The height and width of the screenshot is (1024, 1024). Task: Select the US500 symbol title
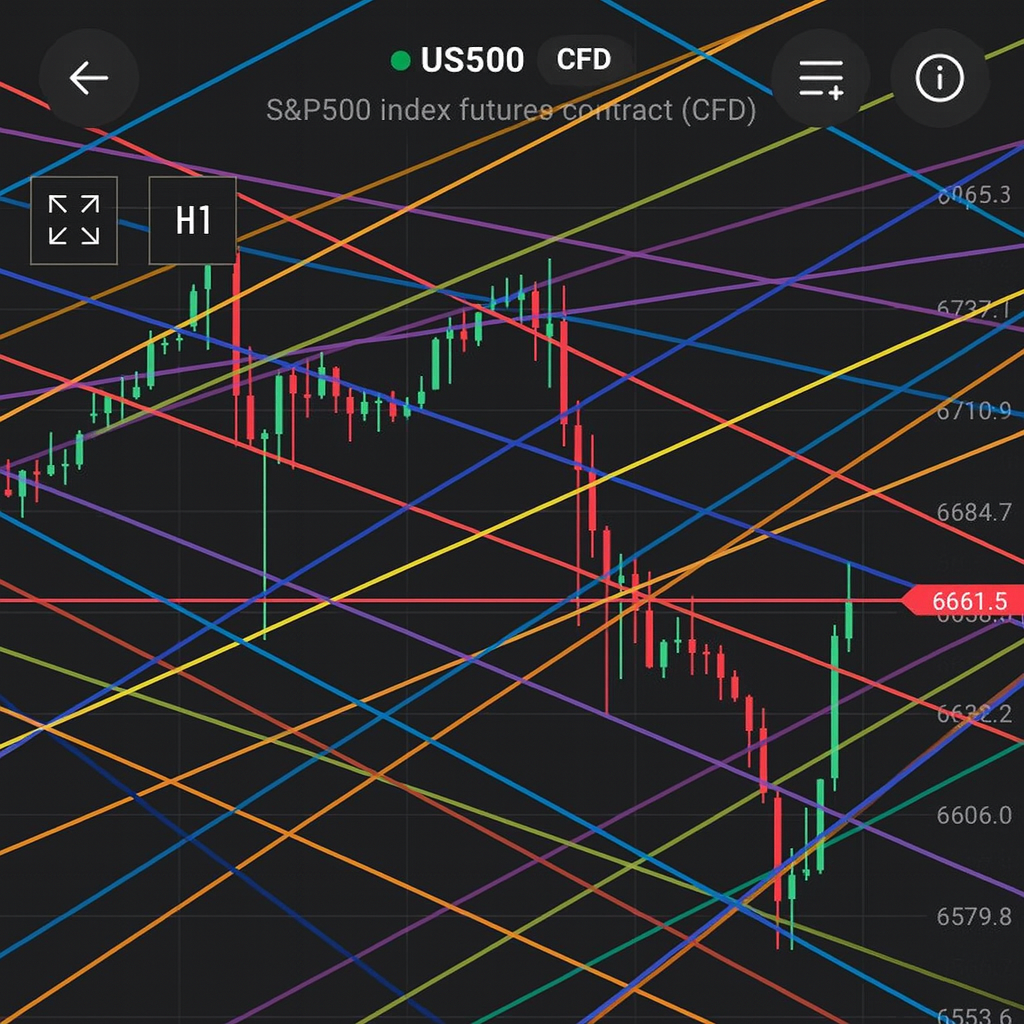click(x=472, y=60)
